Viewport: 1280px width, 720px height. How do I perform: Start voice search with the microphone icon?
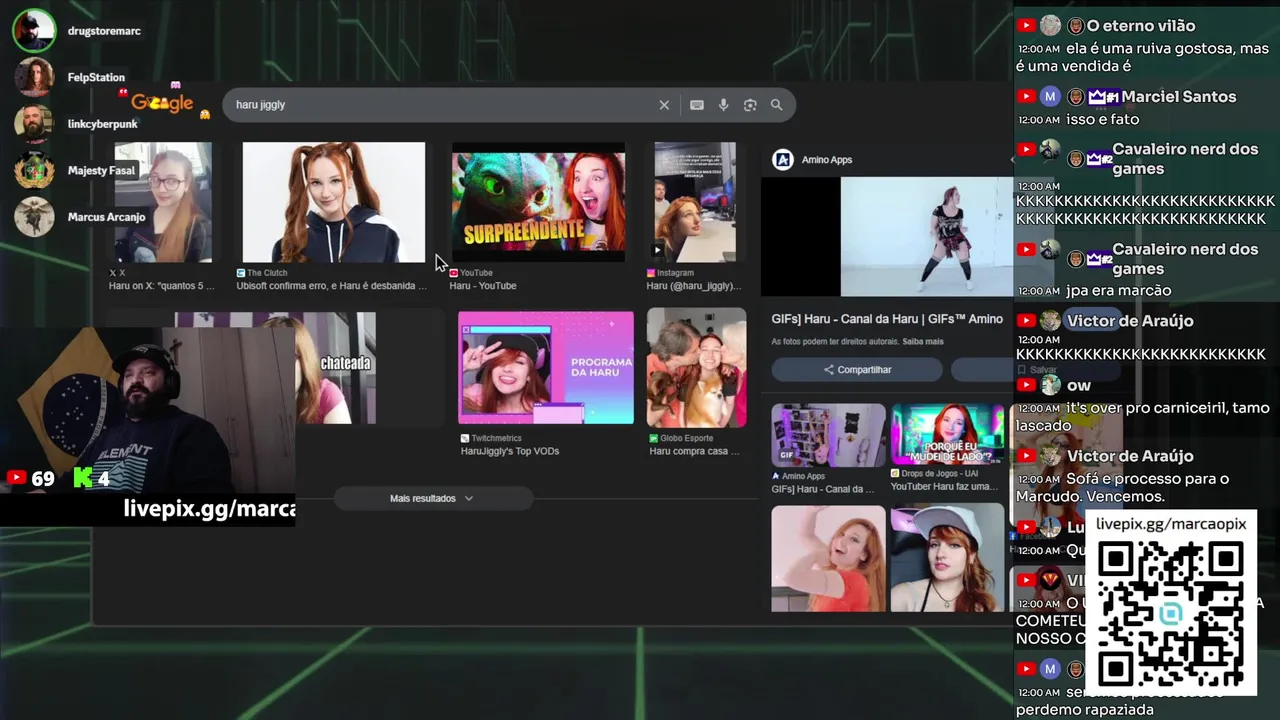[x=723, y=105]
